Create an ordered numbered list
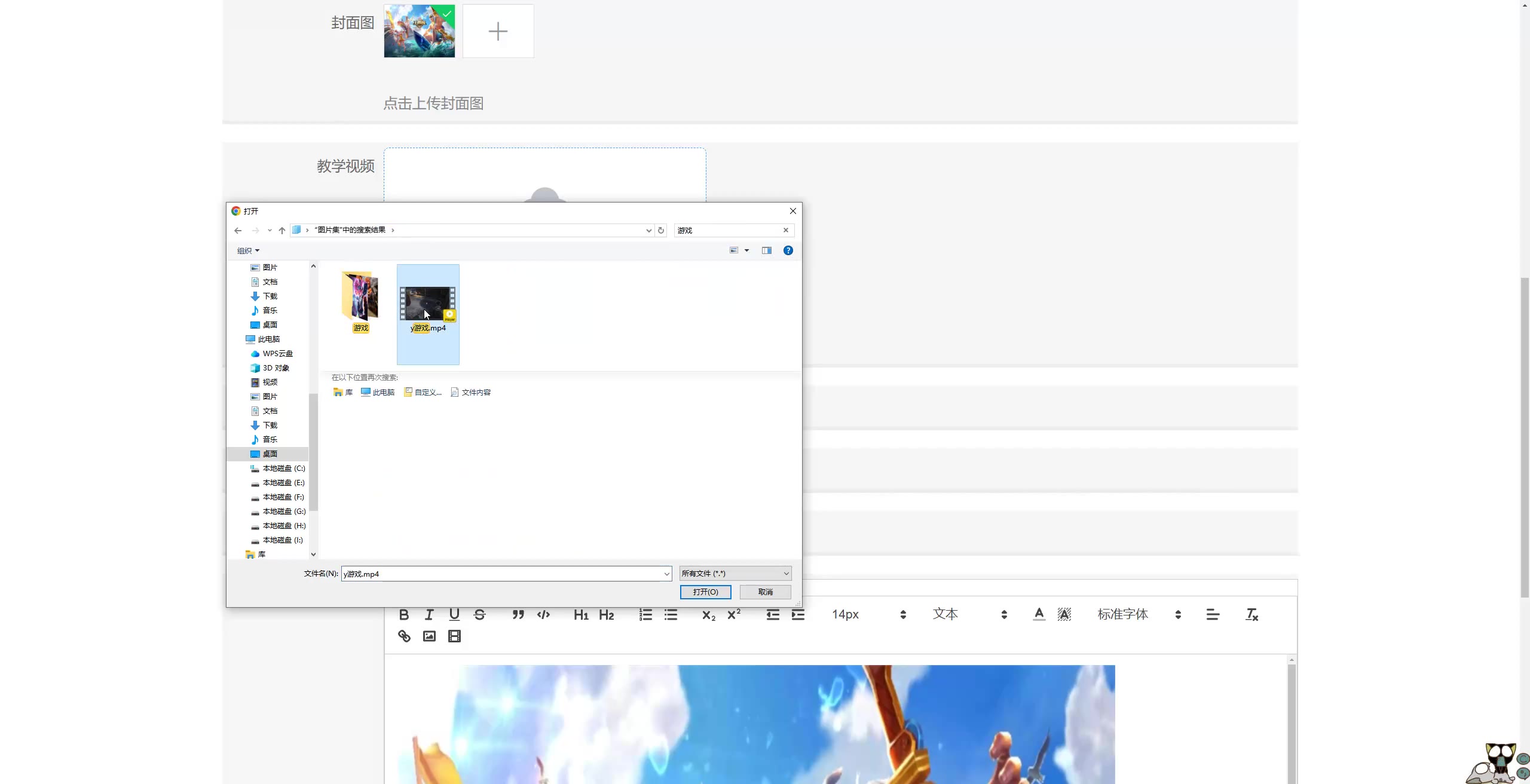The width and height of the screenshot is (1530, 784). coord(645,614)
